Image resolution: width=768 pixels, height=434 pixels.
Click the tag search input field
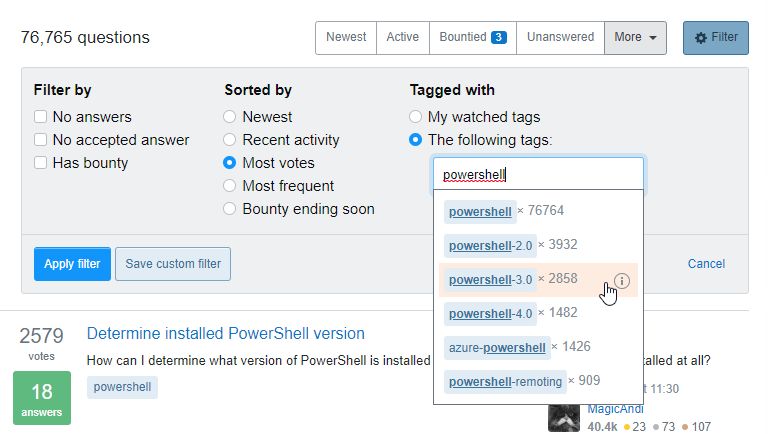[538, 174]
